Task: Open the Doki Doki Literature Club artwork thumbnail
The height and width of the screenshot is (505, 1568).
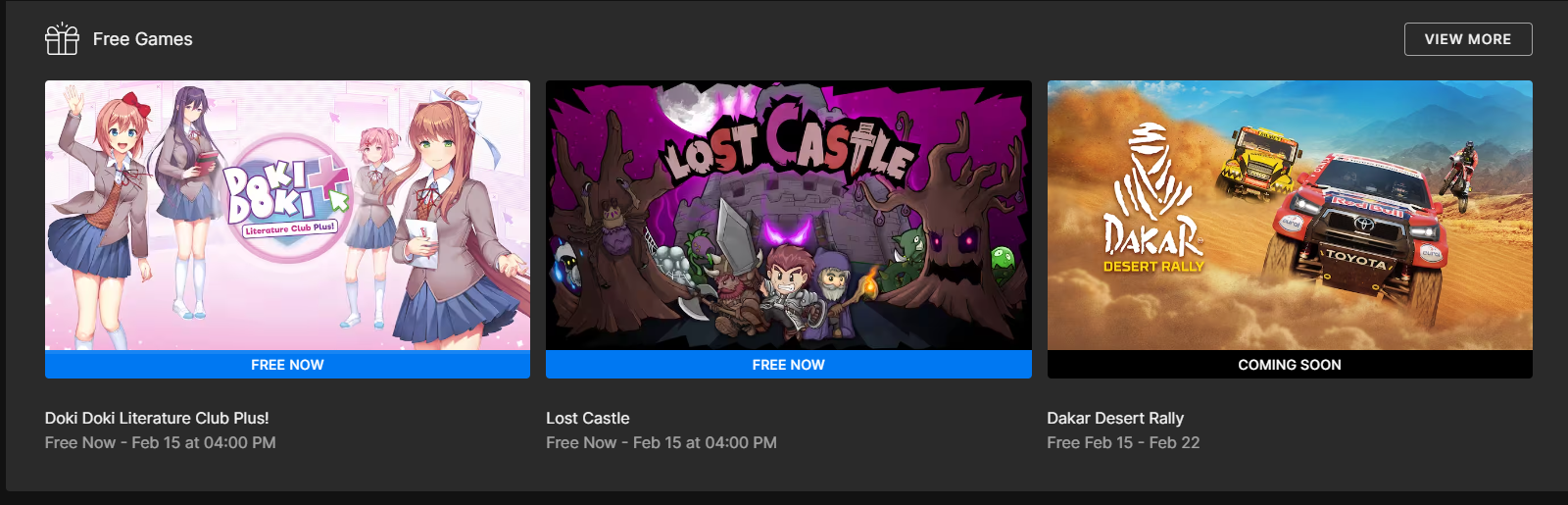Action: click(287, 215)
